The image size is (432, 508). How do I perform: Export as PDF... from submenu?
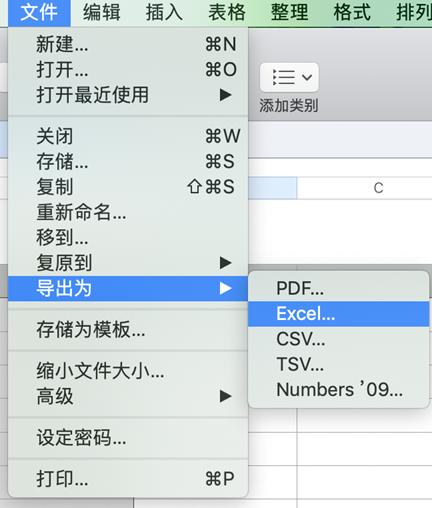[x=339, y=288]
